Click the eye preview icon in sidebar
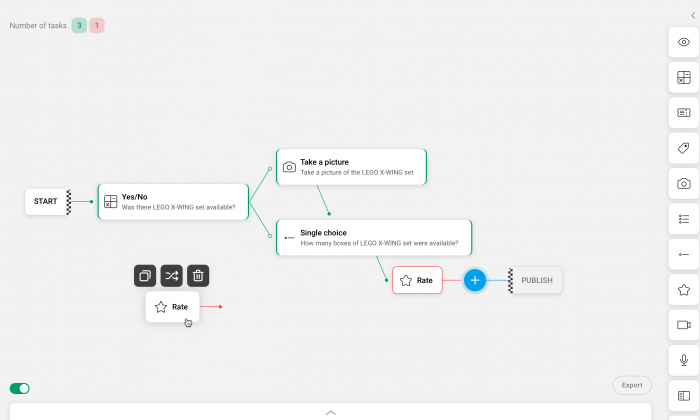Viewport: 700px width, 420px height. (x=683, y=42)
